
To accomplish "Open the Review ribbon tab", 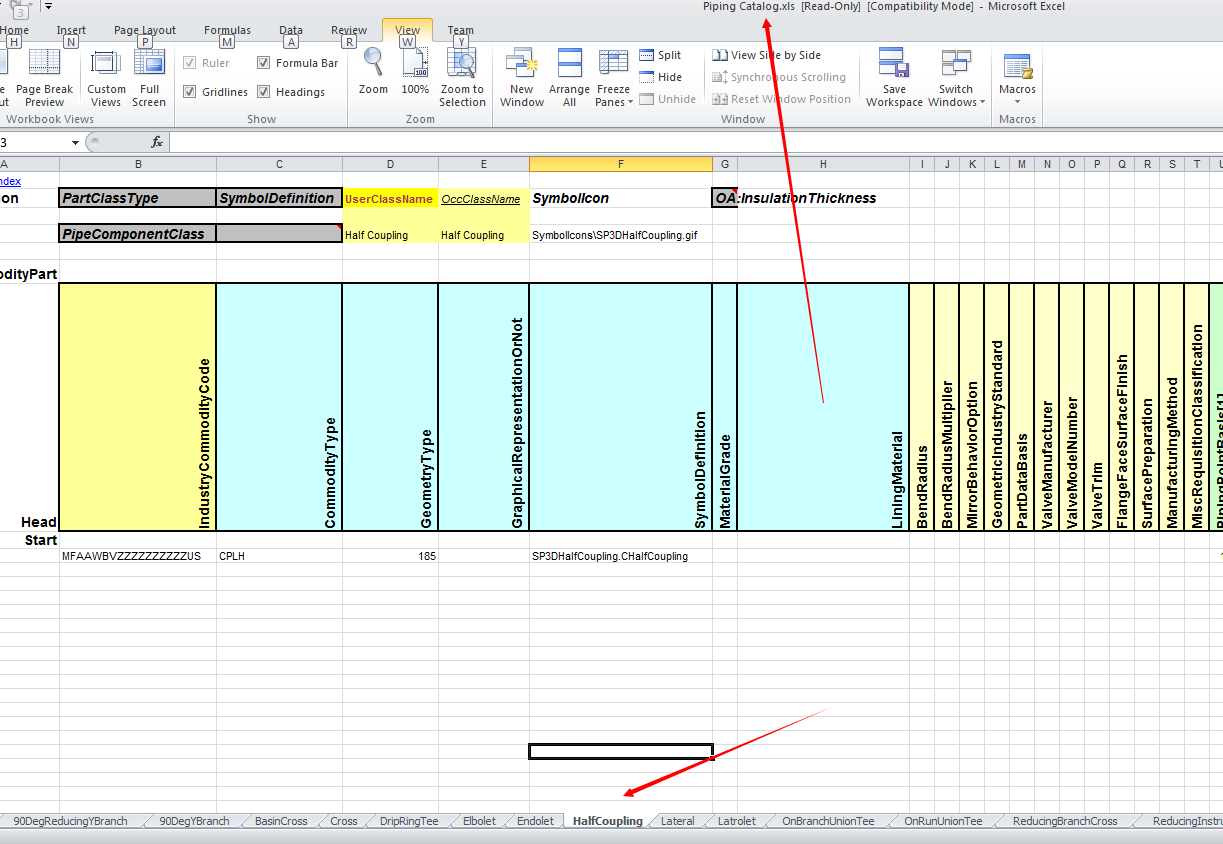I will pyautogui.click(x=349, y=30).
